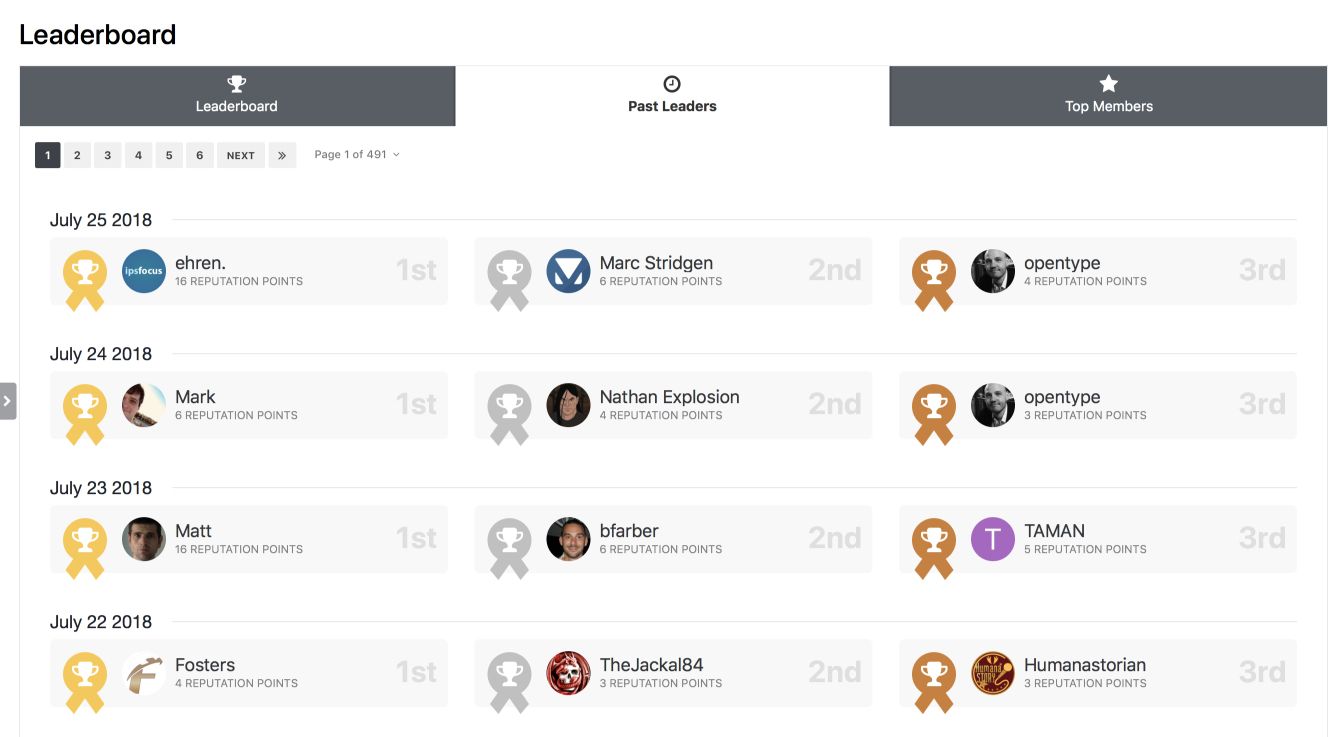Open Matt's profile name link
Image resolution: width=1344 pixels, height=737 pixels.
[193, 531]
